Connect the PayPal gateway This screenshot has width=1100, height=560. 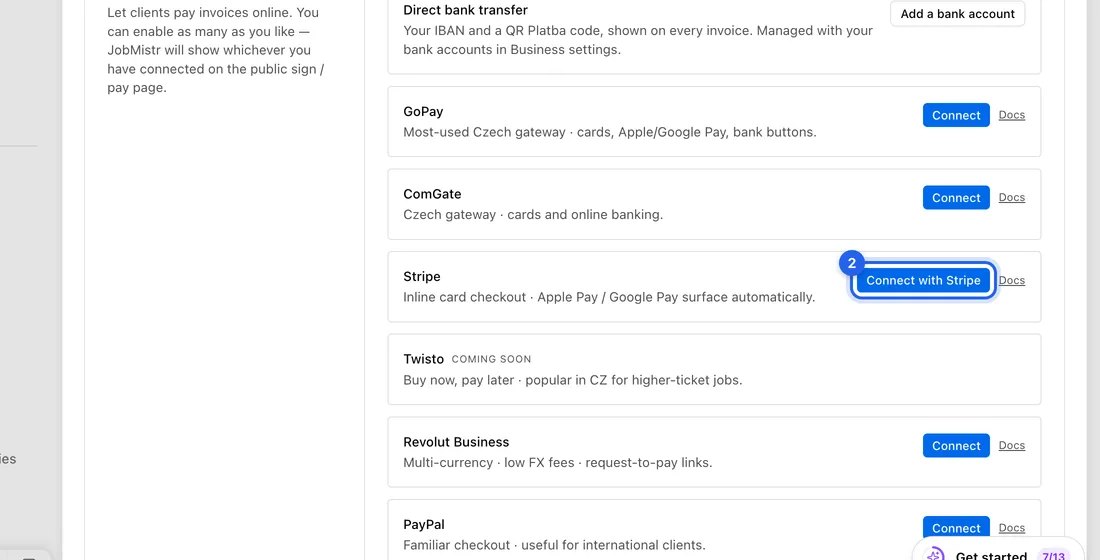pyautogui.click(x=956, y=528)
